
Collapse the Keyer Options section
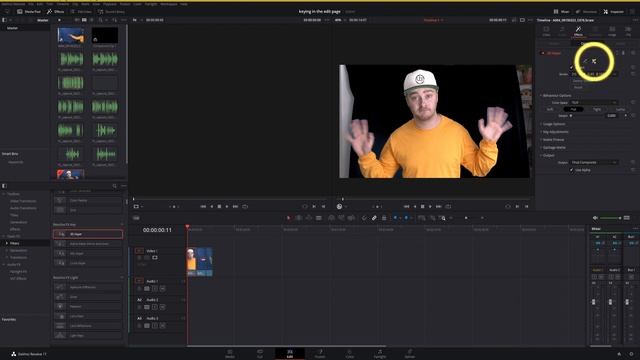pyautogui.click(x=556, y=96)
